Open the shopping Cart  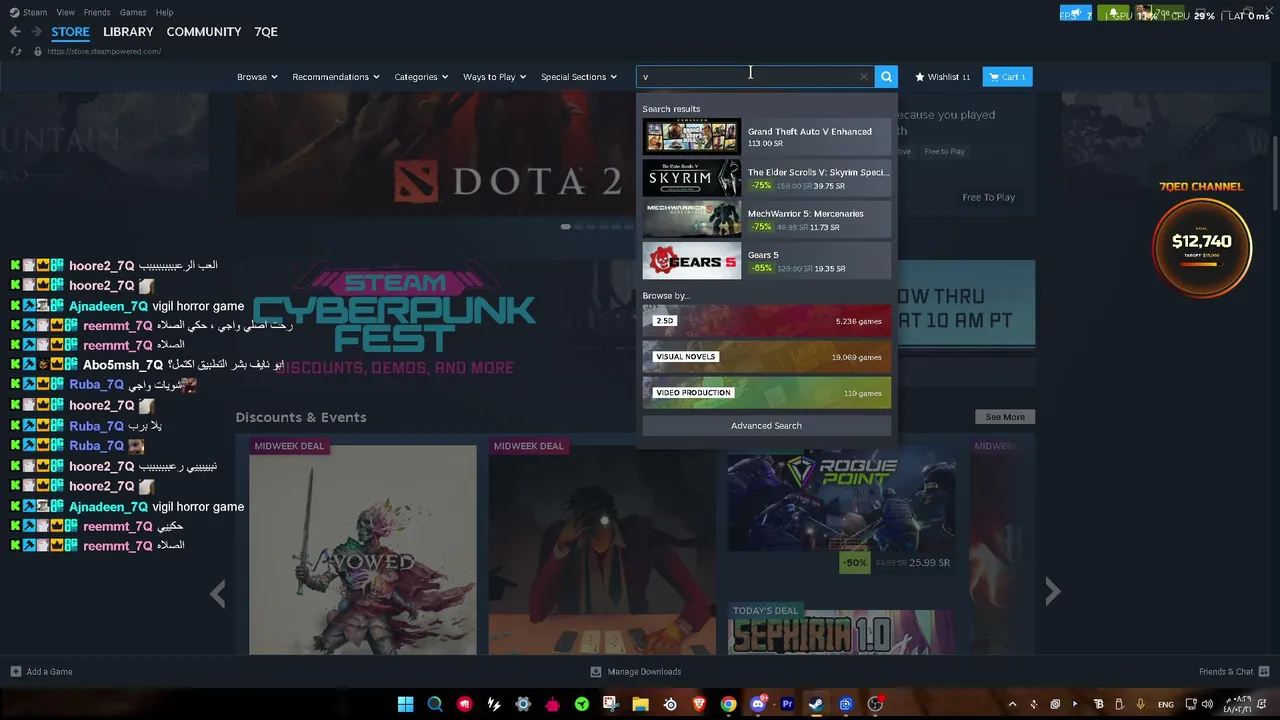tap(1007, 77)
